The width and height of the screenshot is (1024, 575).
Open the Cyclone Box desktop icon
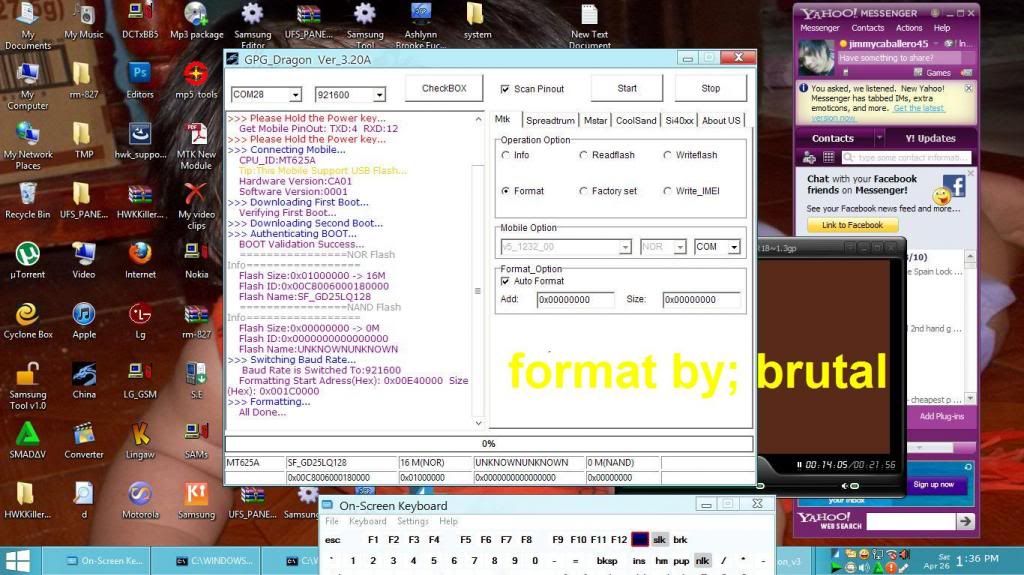tap(27, 316)
